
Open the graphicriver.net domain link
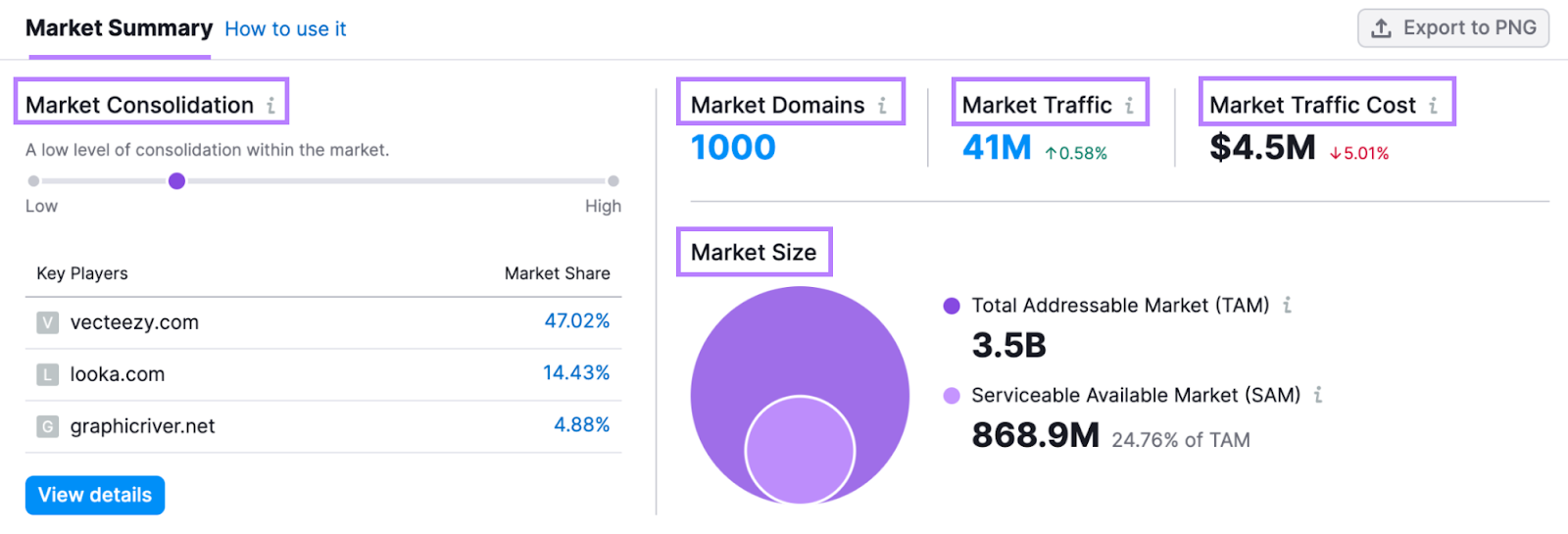pos(142,426)
